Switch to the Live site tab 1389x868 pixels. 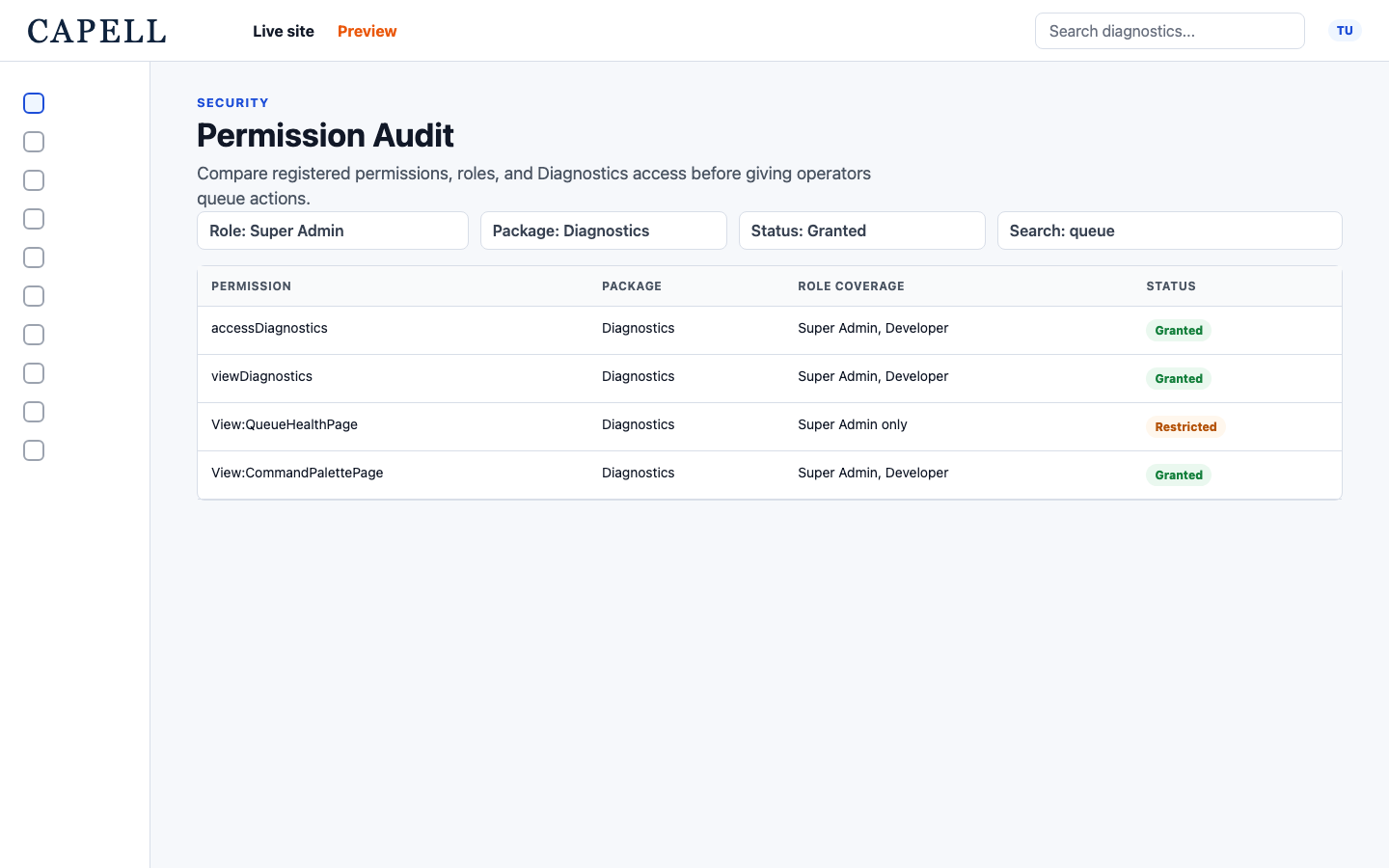pos(284,31)
